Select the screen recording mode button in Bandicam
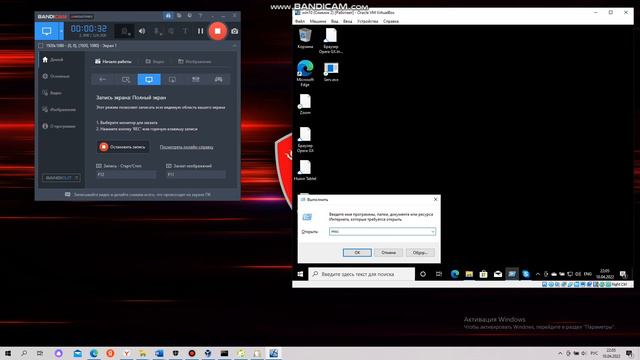Viewport: 640px width, 360px height. [x=47, y=31]
